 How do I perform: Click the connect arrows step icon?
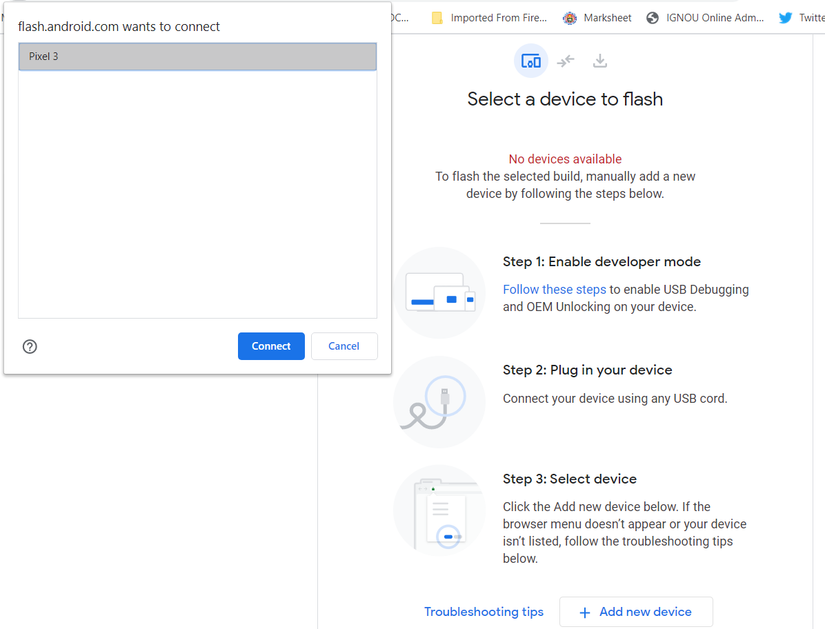tap(566, 61)
